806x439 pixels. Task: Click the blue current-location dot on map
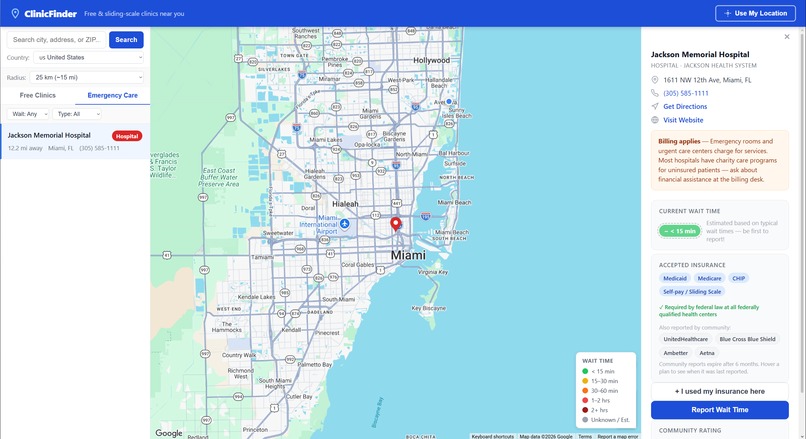pos(449,102)
